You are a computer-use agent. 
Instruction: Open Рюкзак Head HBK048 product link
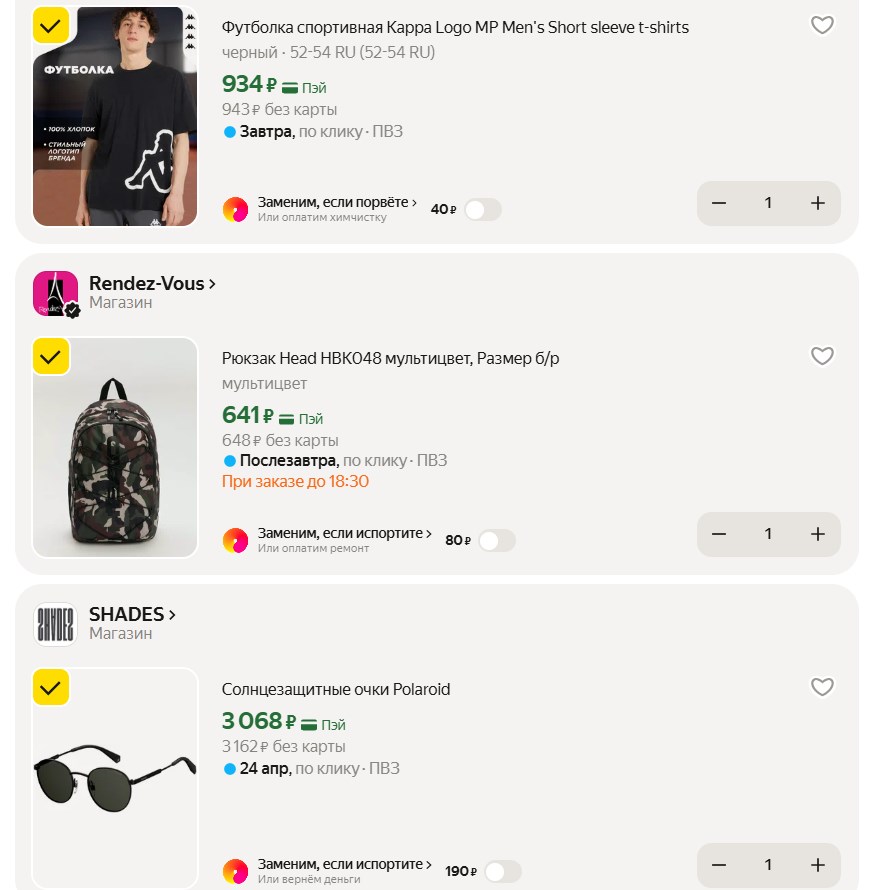(x=390, y=358)
